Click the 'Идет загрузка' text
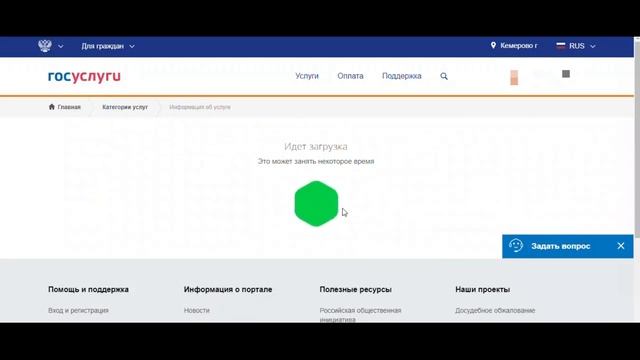This screenshot has height=360, width=640. click(316, 146)
